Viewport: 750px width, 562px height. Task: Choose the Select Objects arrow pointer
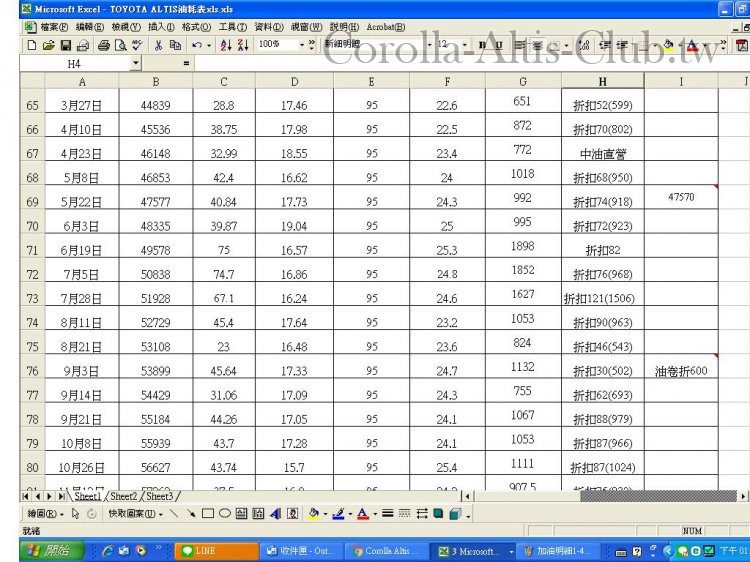[x=75, y=514]
